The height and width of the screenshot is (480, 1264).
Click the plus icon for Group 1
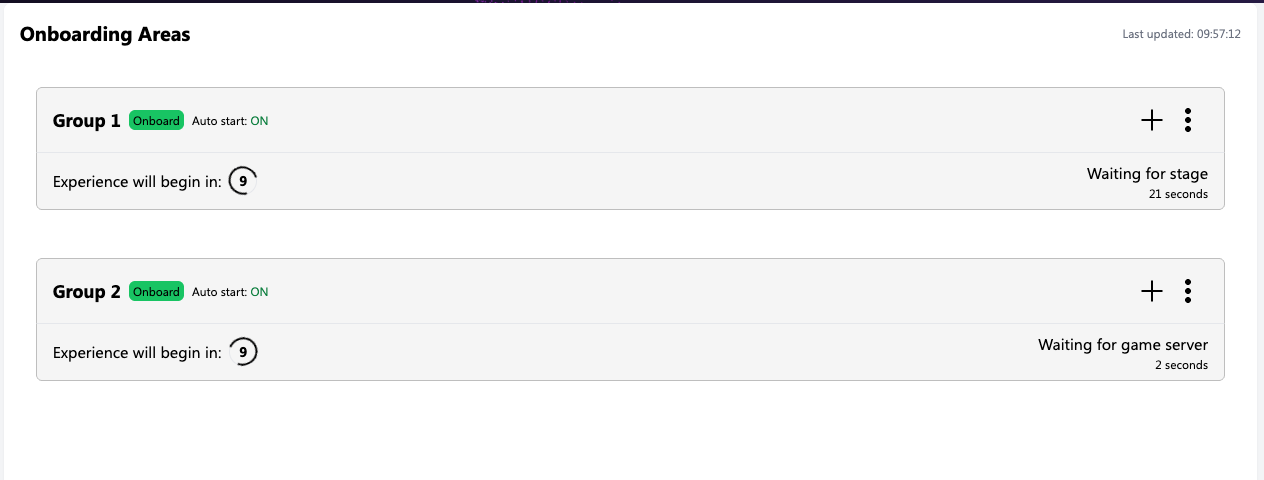[1152, 121]
